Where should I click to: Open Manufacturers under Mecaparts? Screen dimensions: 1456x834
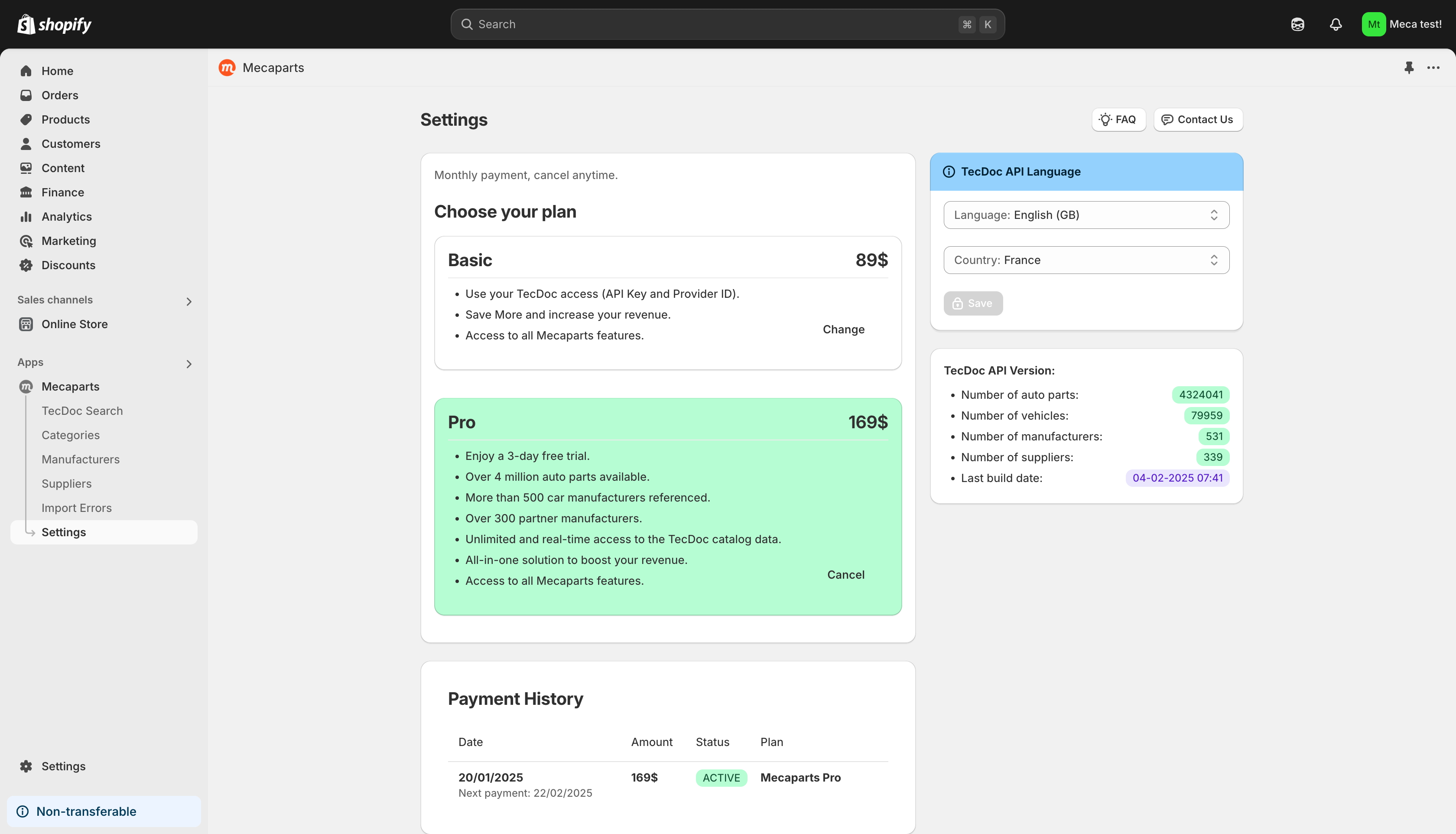[80, 459]
